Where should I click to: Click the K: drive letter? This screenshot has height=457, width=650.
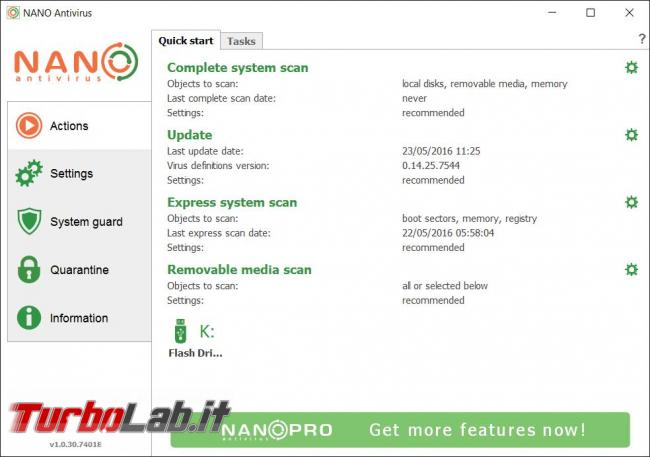coord(207,331)
